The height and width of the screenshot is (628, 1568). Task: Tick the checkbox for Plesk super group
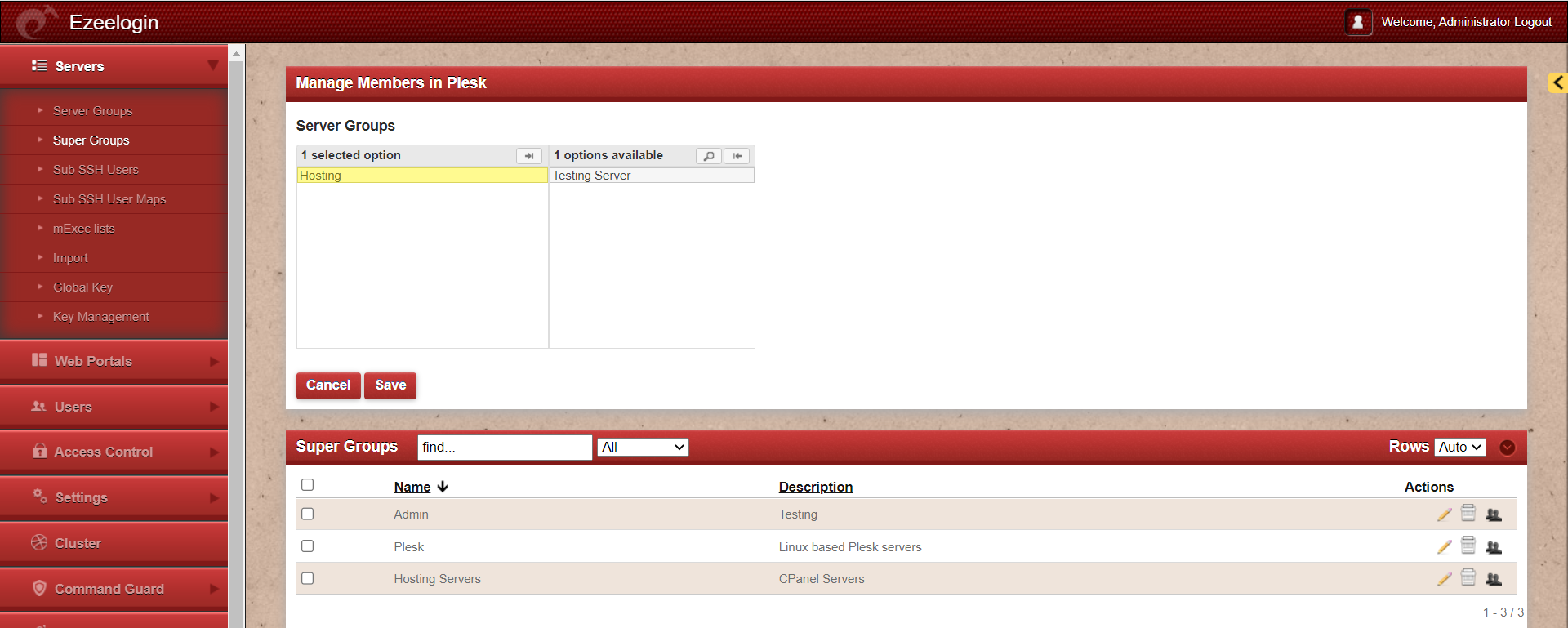(307, 546)
